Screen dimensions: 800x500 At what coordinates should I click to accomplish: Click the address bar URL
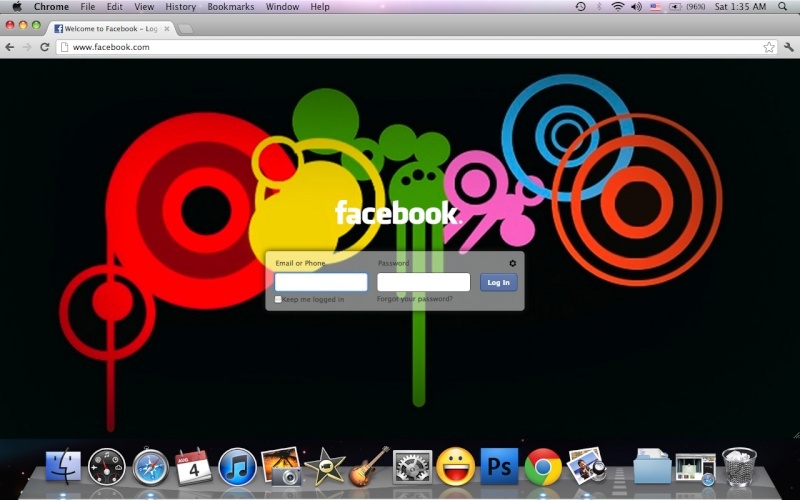click(x=111, y=47)
